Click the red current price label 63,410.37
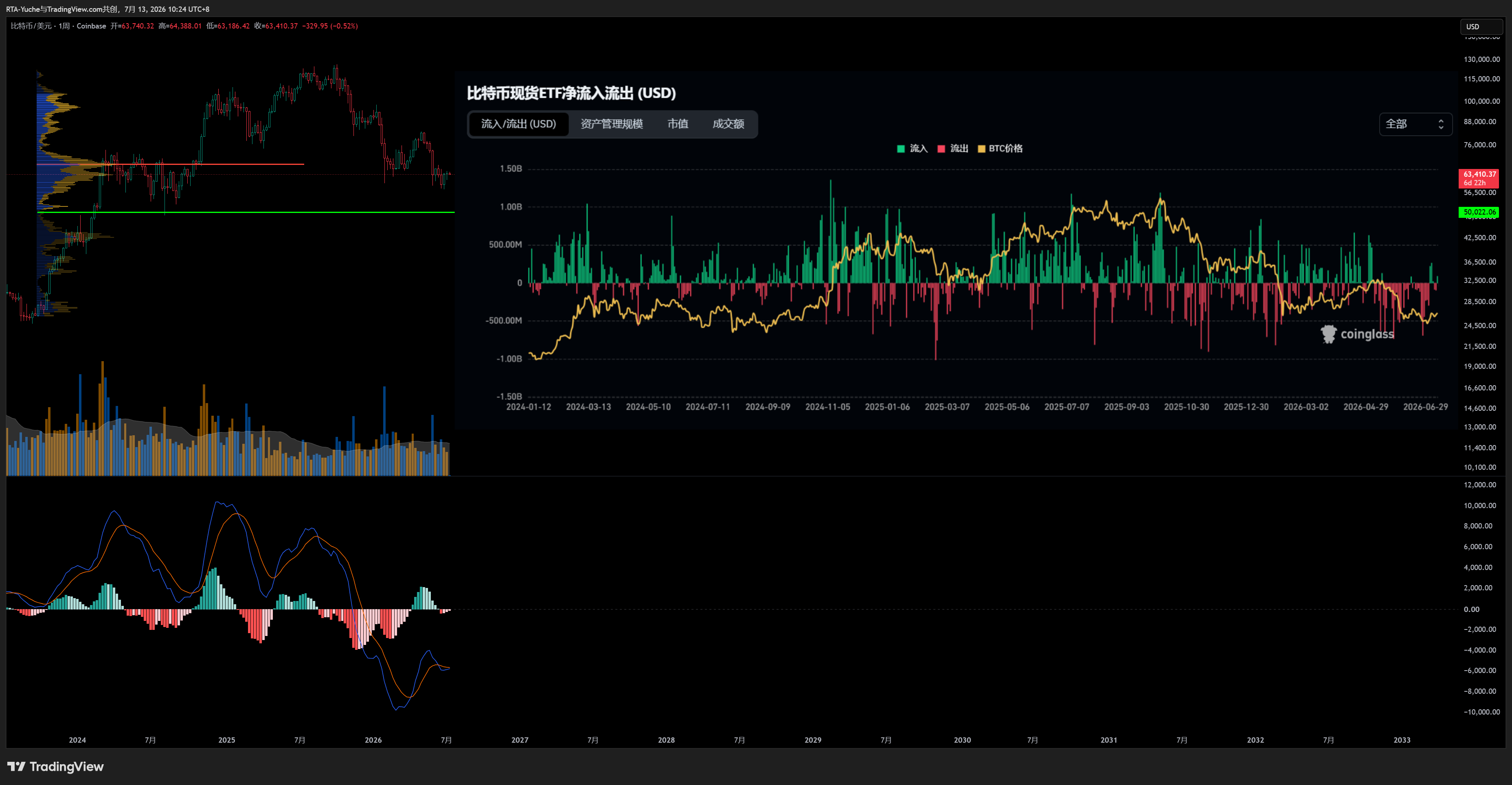Screen dimensions: 1512x785 tap(1479, 174)
